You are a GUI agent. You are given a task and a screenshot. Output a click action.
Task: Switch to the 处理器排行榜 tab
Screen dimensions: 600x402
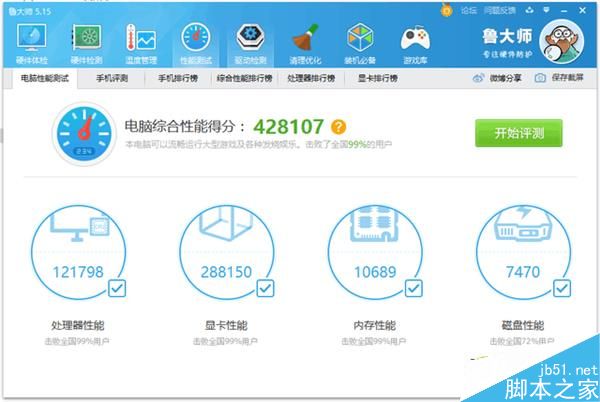point(311,78)
